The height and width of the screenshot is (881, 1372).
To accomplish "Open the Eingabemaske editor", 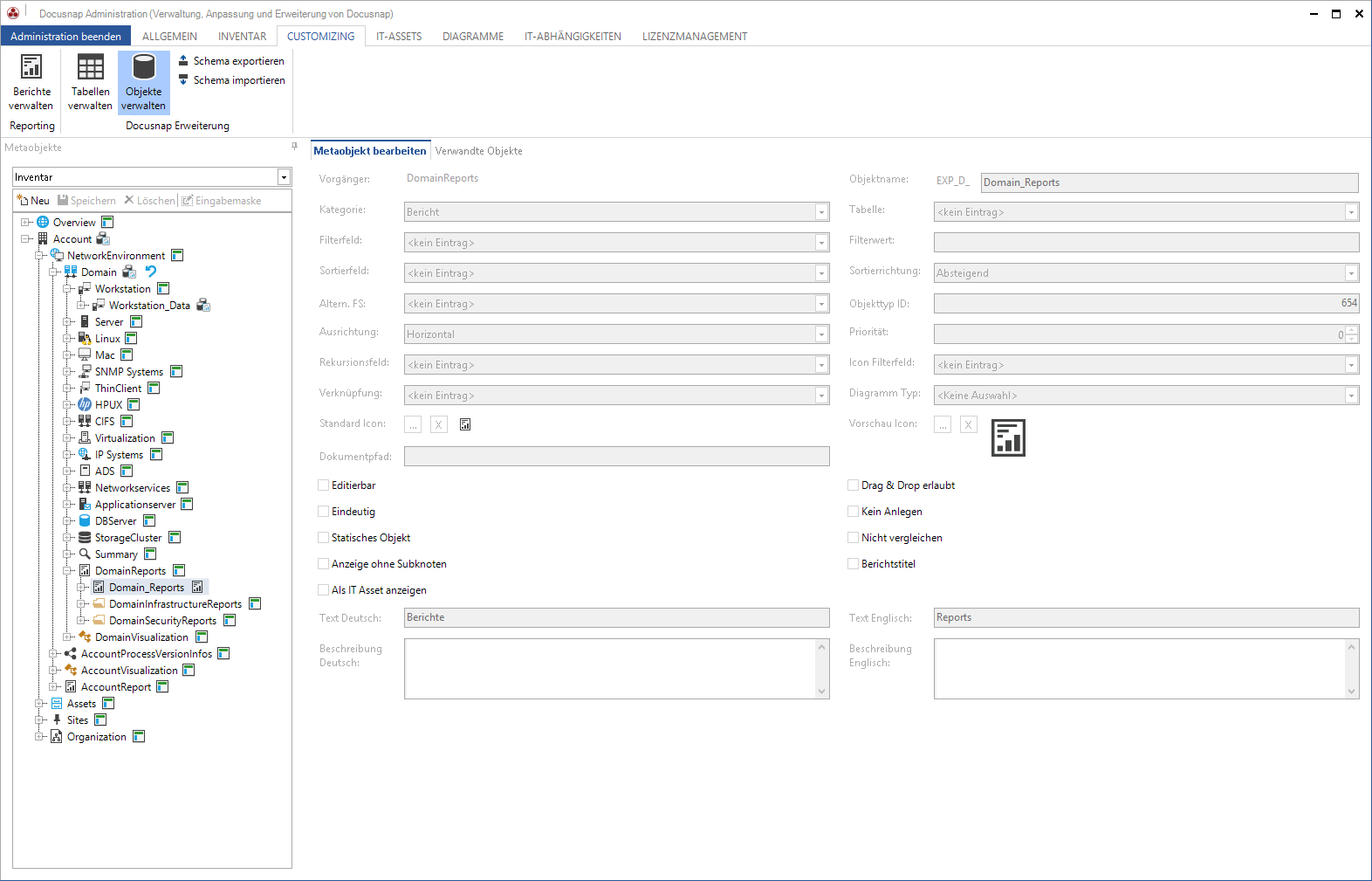I will click(x=221, y=201).
